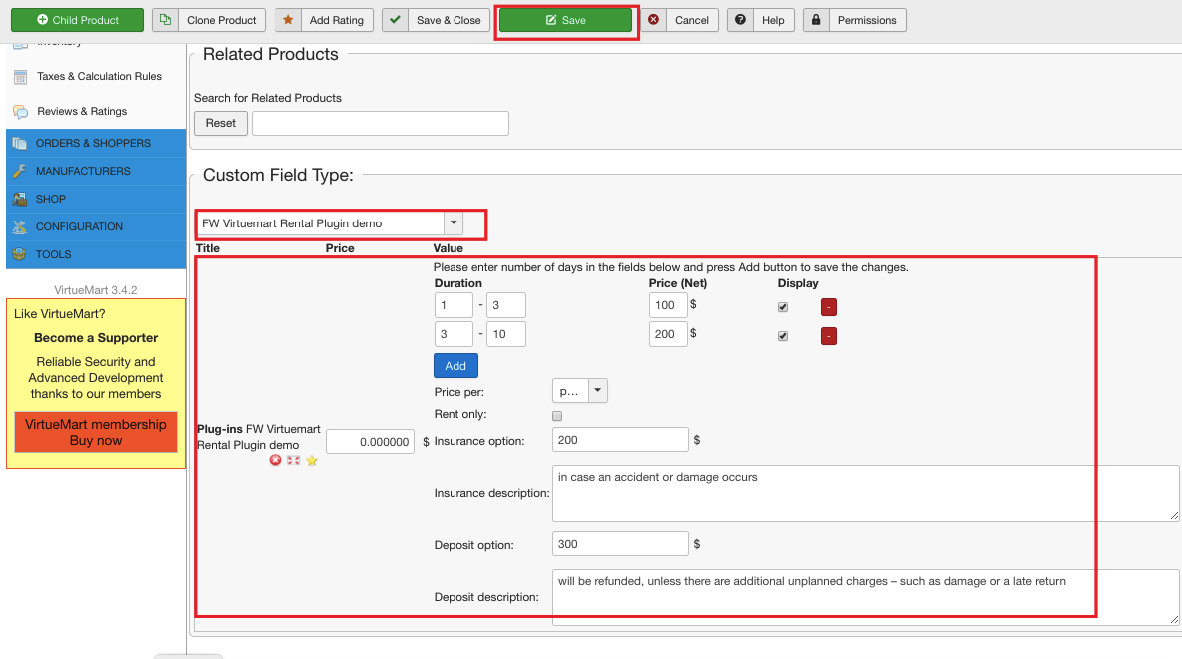
Task: Remove the 1-3 duration price row
Action: click(x=828, y=306)
